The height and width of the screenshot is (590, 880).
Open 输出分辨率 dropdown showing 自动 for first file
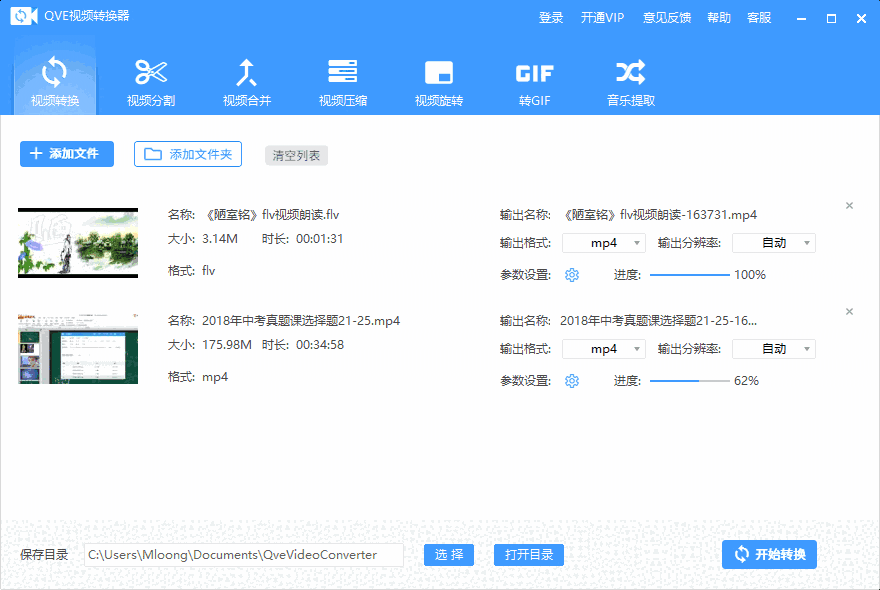point(773,242)
